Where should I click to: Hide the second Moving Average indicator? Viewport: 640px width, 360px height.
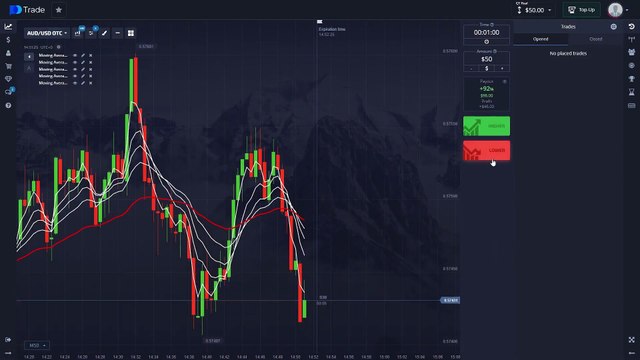point(75,62)
